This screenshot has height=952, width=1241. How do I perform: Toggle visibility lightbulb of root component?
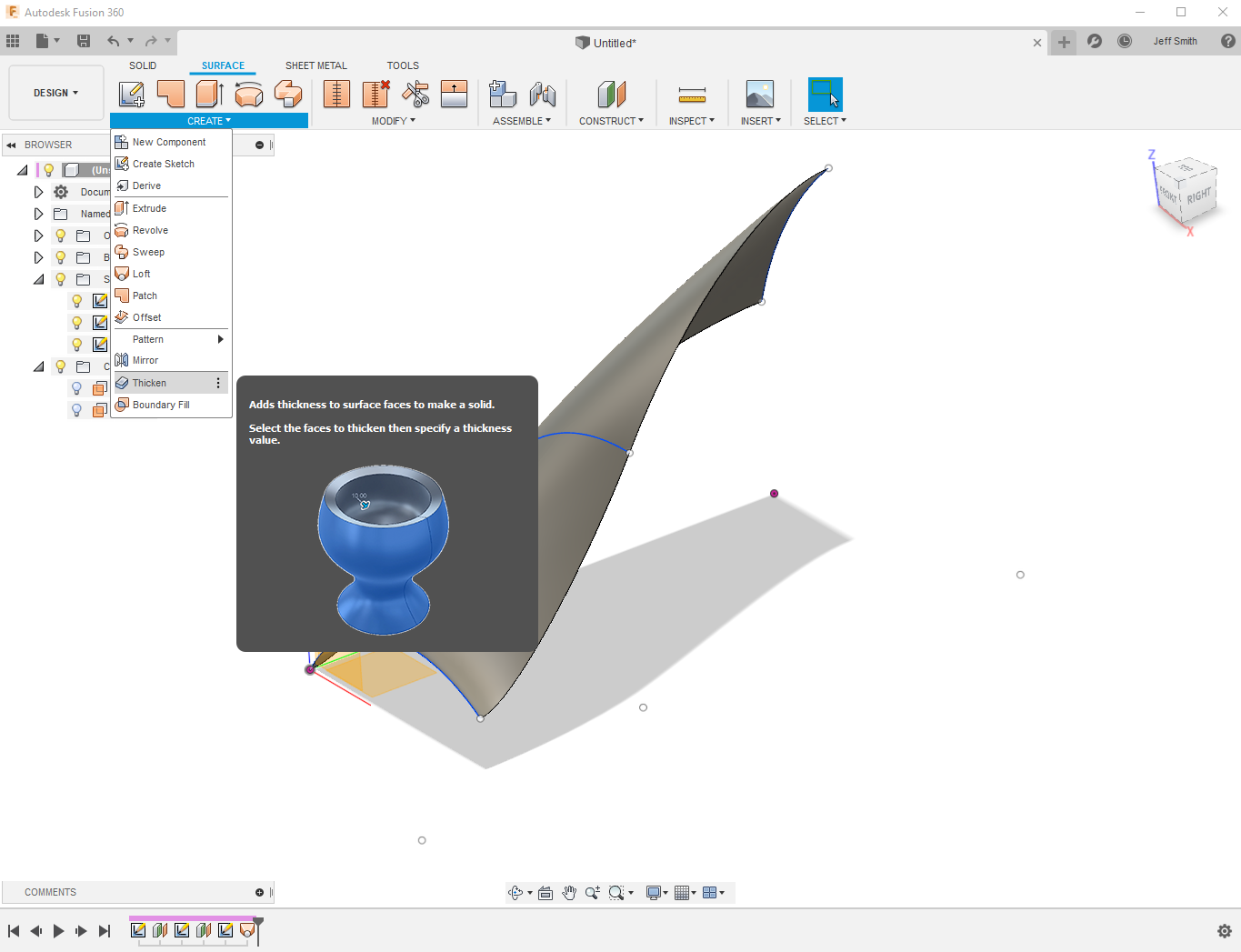coord(49,170)
